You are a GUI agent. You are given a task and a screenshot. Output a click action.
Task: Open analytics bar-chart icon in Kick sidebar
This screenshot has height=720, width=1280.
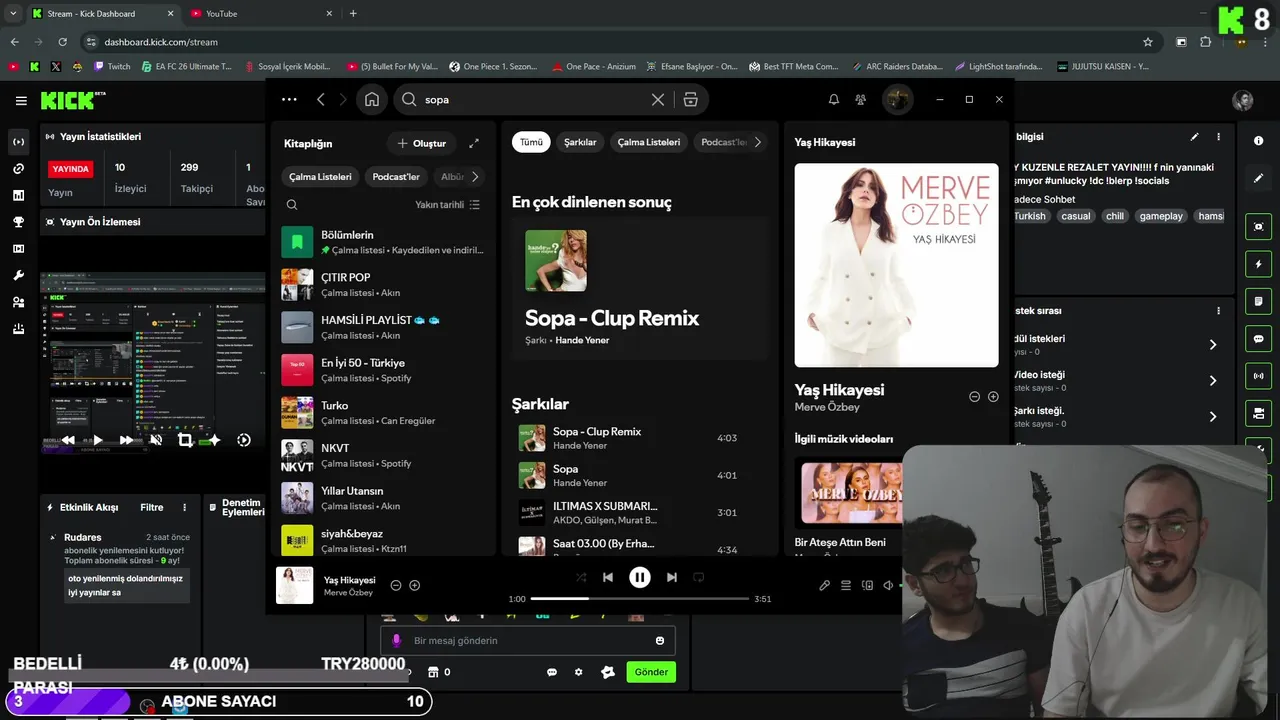pyautogui.click(x=18, y=195)
